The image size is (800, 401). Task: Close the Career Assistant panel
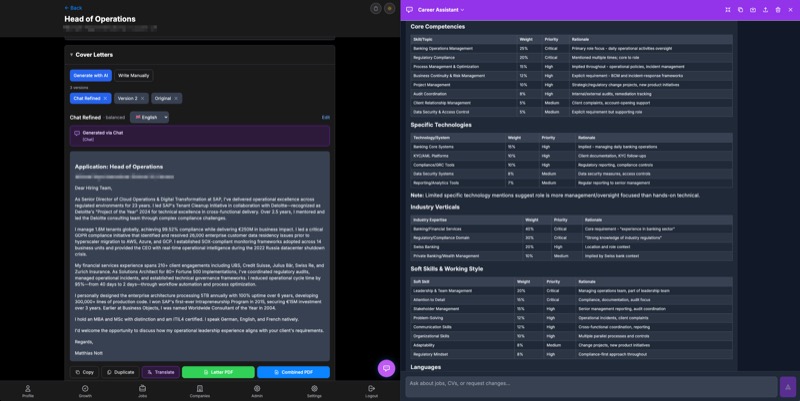[790, 10]
